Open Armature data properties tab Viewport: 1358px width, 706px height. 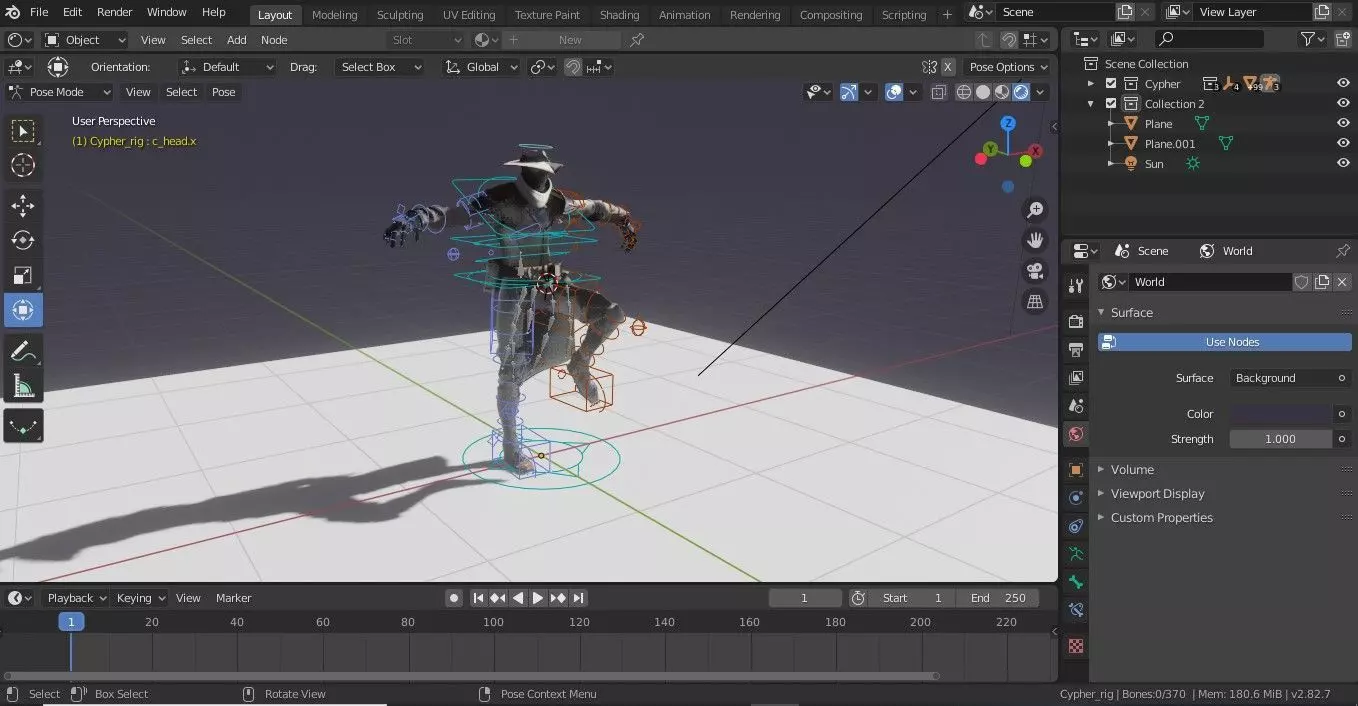[x=1076, y=553]
